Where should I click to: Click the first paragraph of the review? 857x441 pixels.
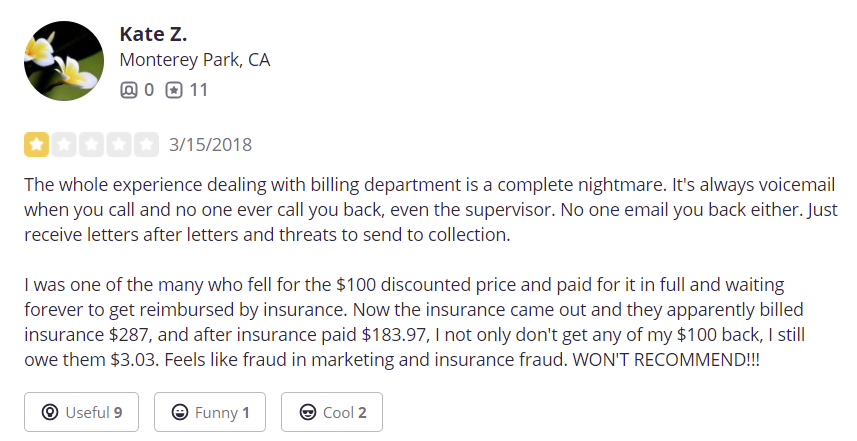(x=431, y=209)
